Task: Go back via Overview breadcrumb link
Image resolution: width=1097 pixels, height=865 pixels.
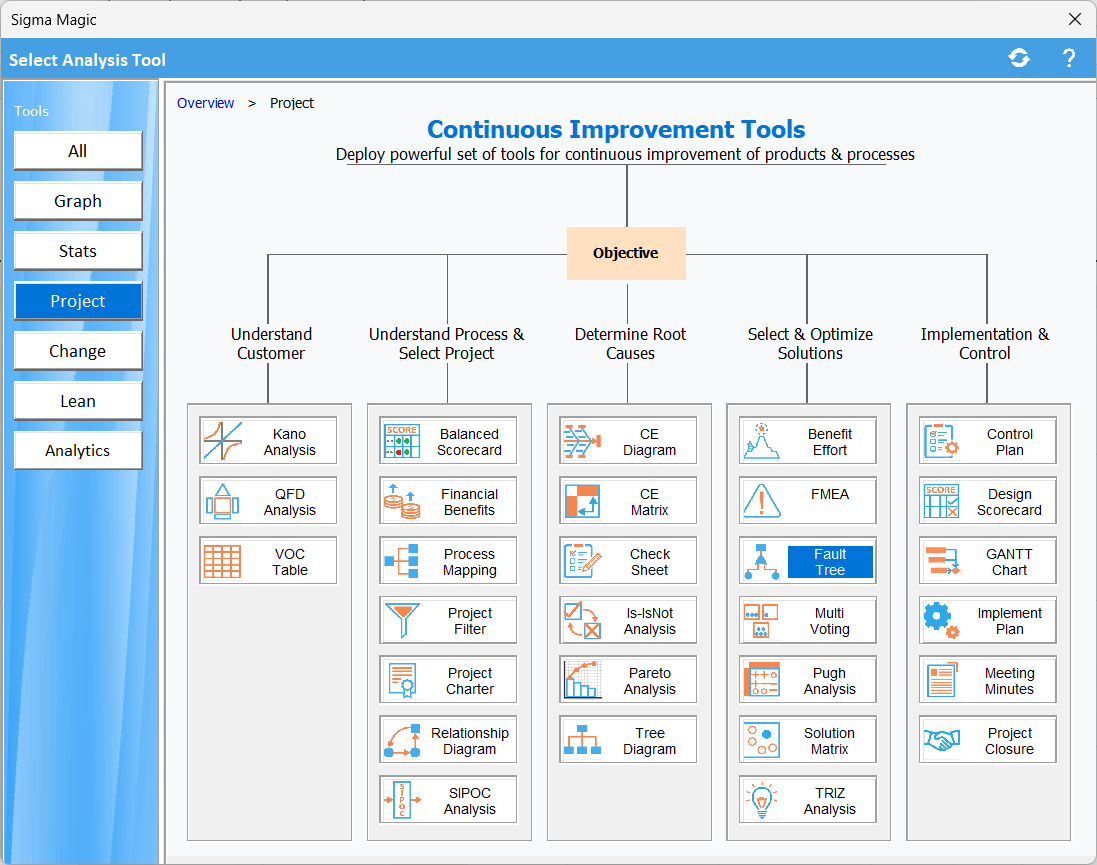Action: [x=205, y=103]
